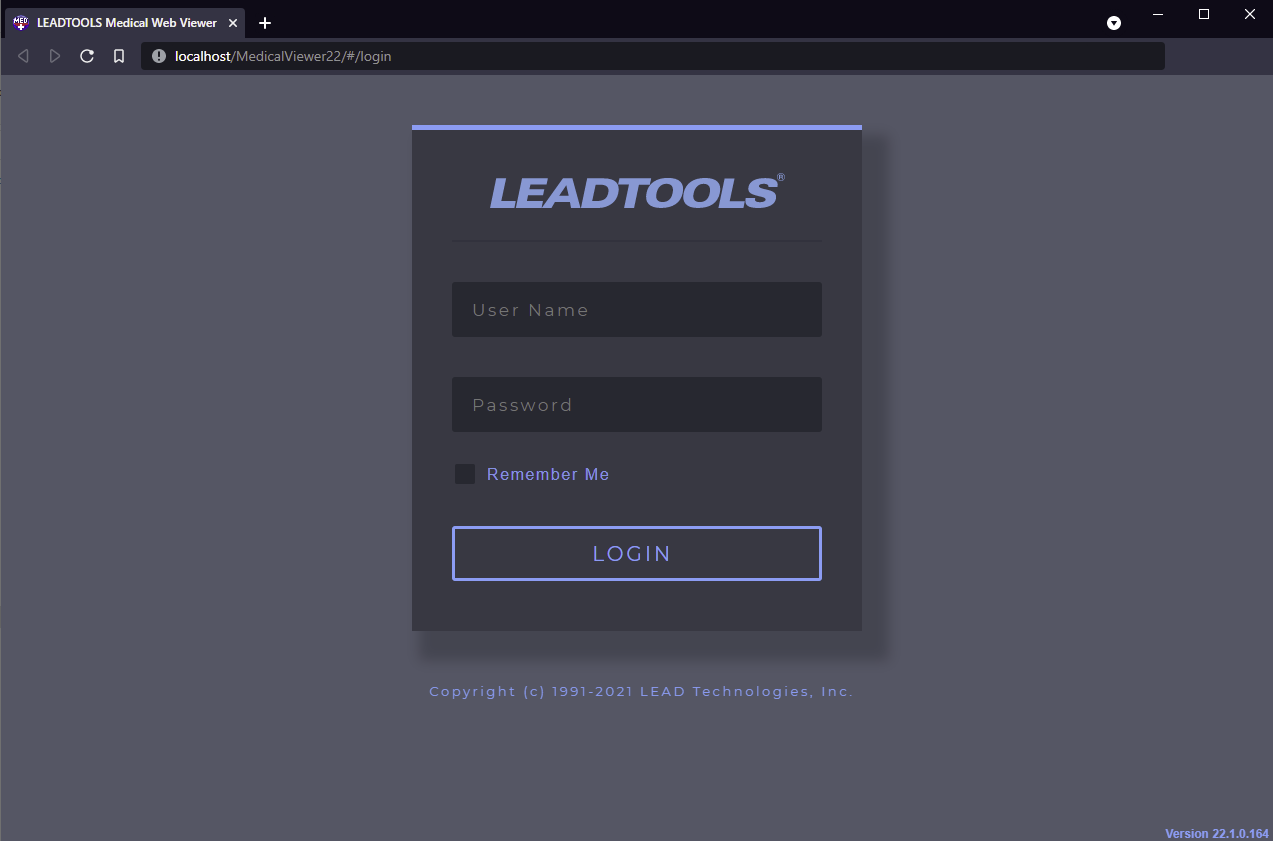Click the LEADTOOLS logo
The image size is (1273, 841).
pos(636,192)
